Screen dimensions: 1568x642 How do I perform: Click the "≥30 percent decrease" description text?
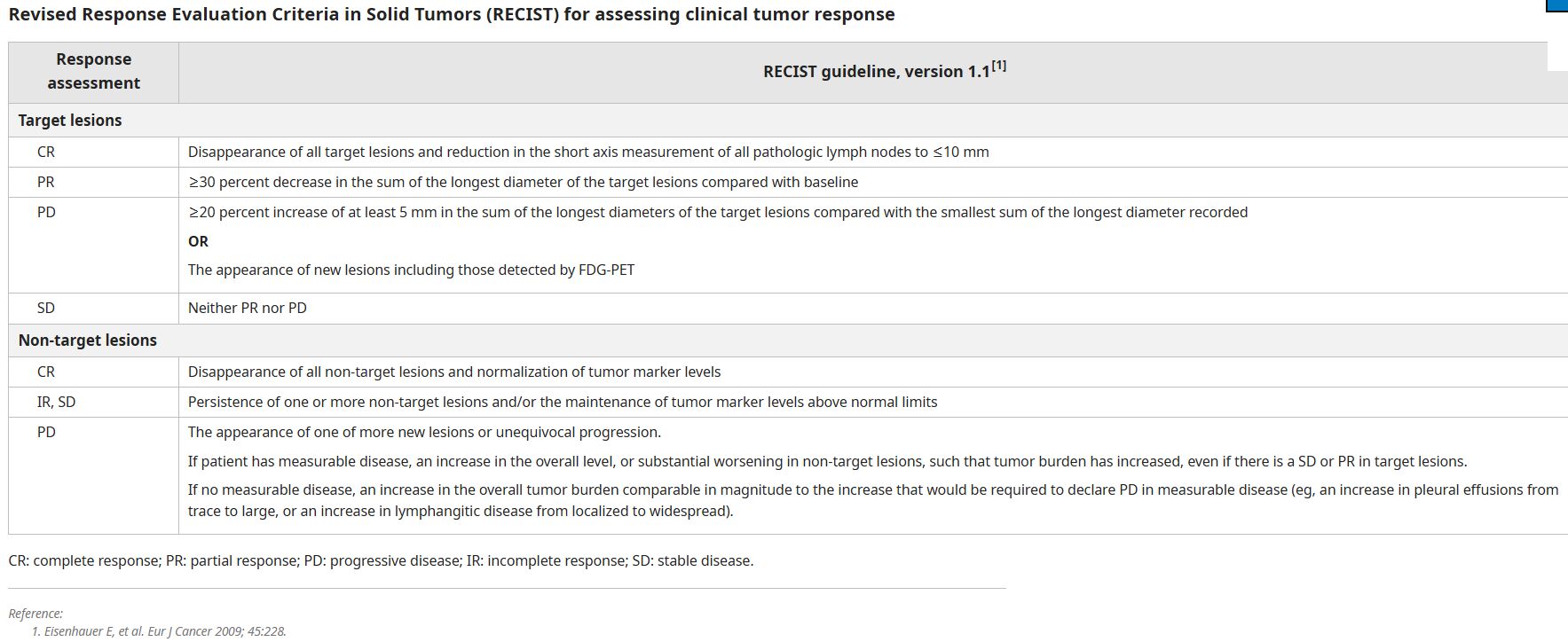(x=523, y=182)
